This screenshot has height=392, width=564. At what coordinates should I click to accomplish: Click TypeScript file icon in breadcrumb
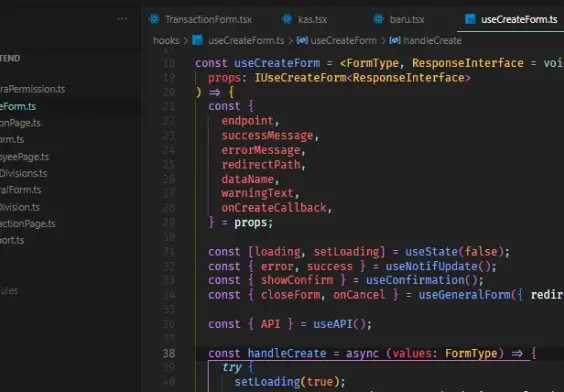pos(197,40)
